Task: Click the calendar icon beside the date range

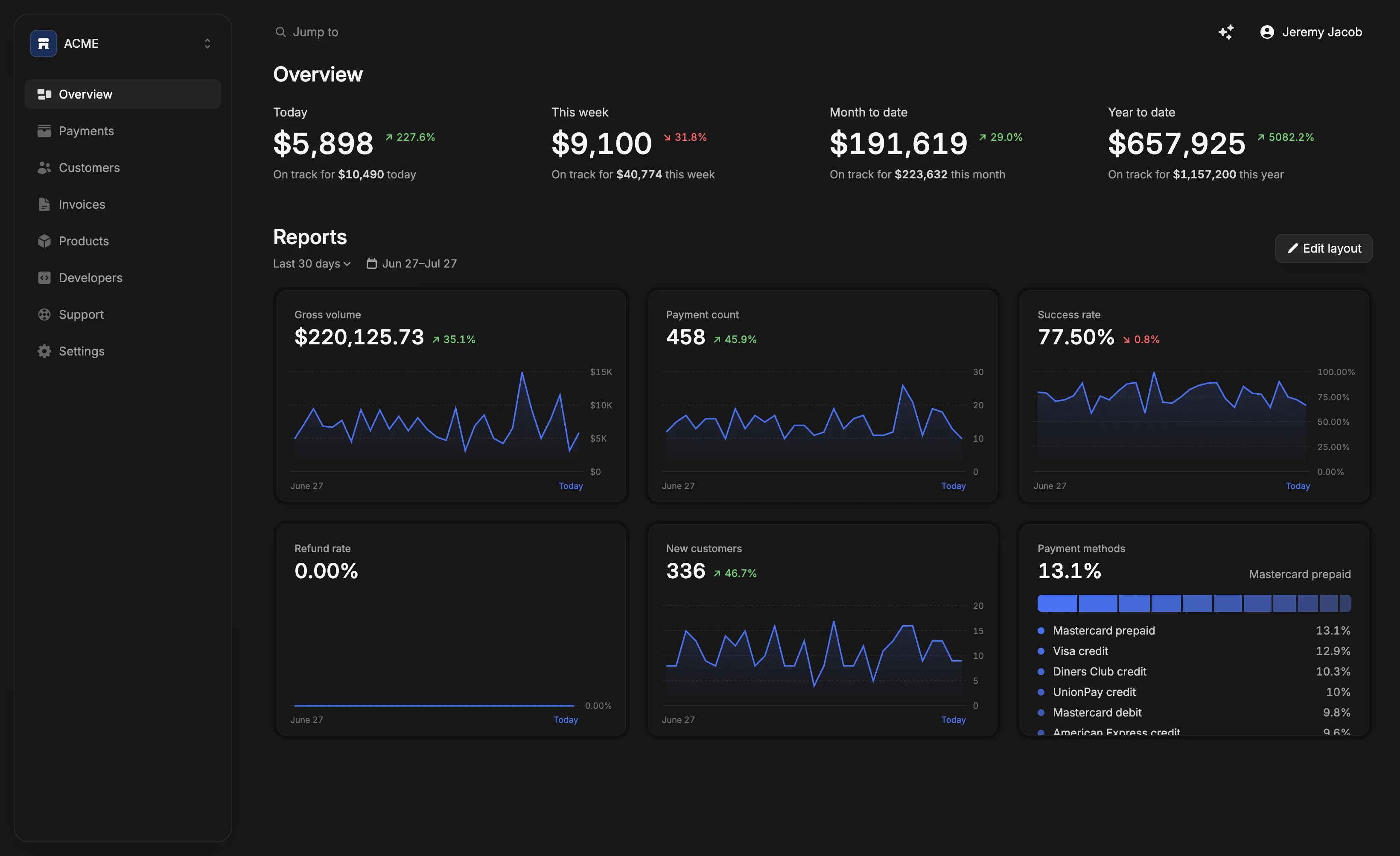Action: tap(372, 264)
